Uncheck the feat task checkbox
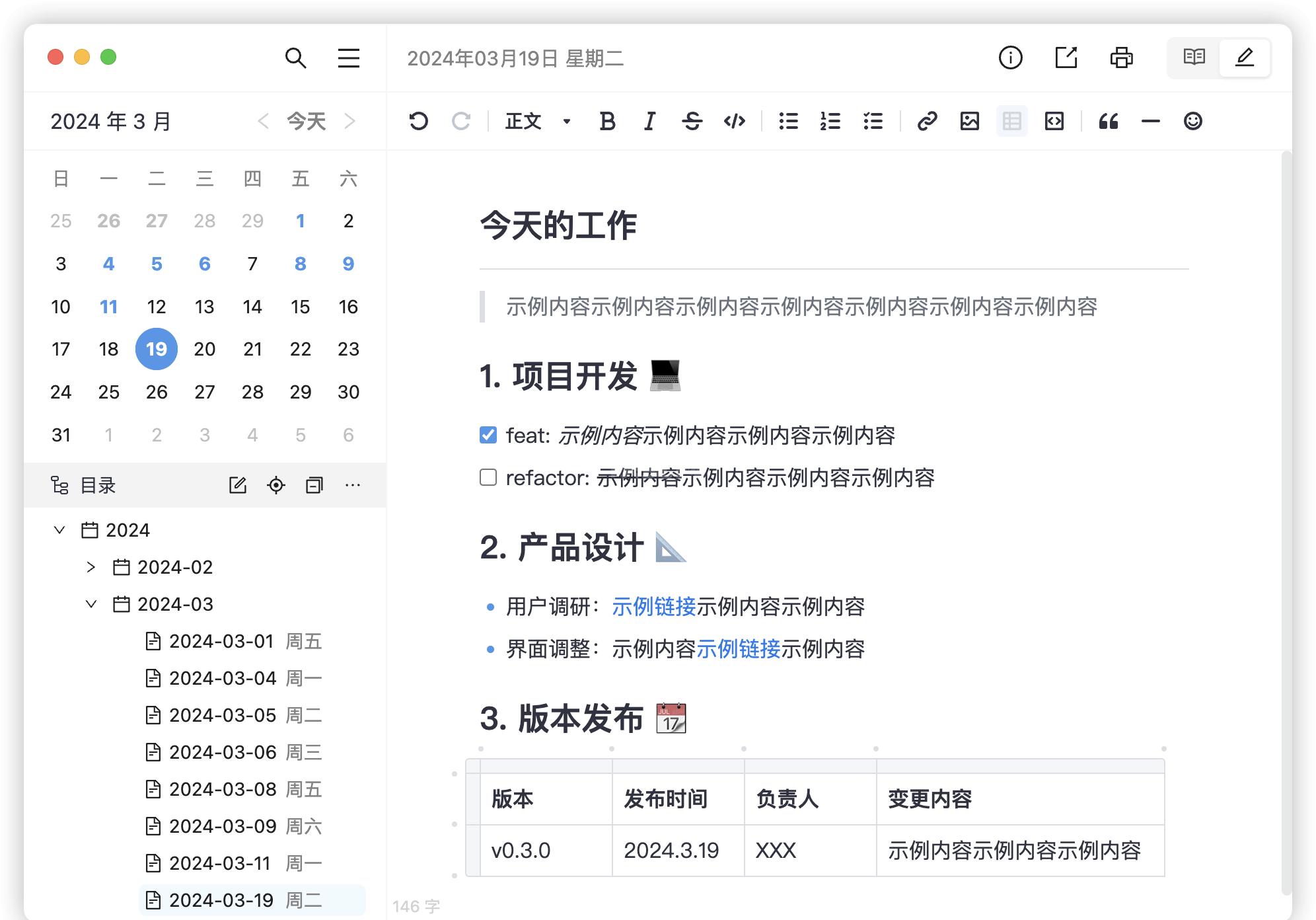1316x920 pixels. point(488,435)
